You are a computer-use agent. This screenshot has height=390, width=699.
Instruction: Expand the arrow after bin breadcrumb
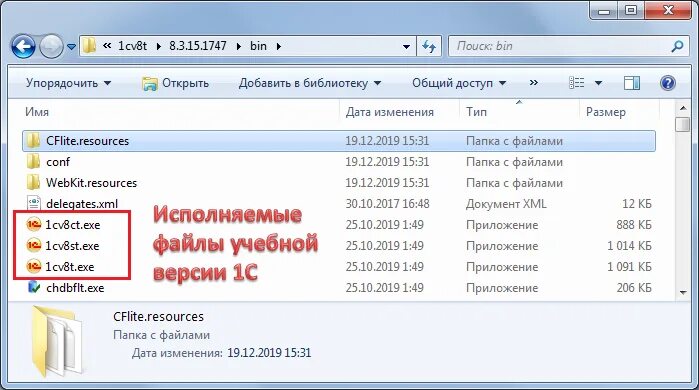279,46
